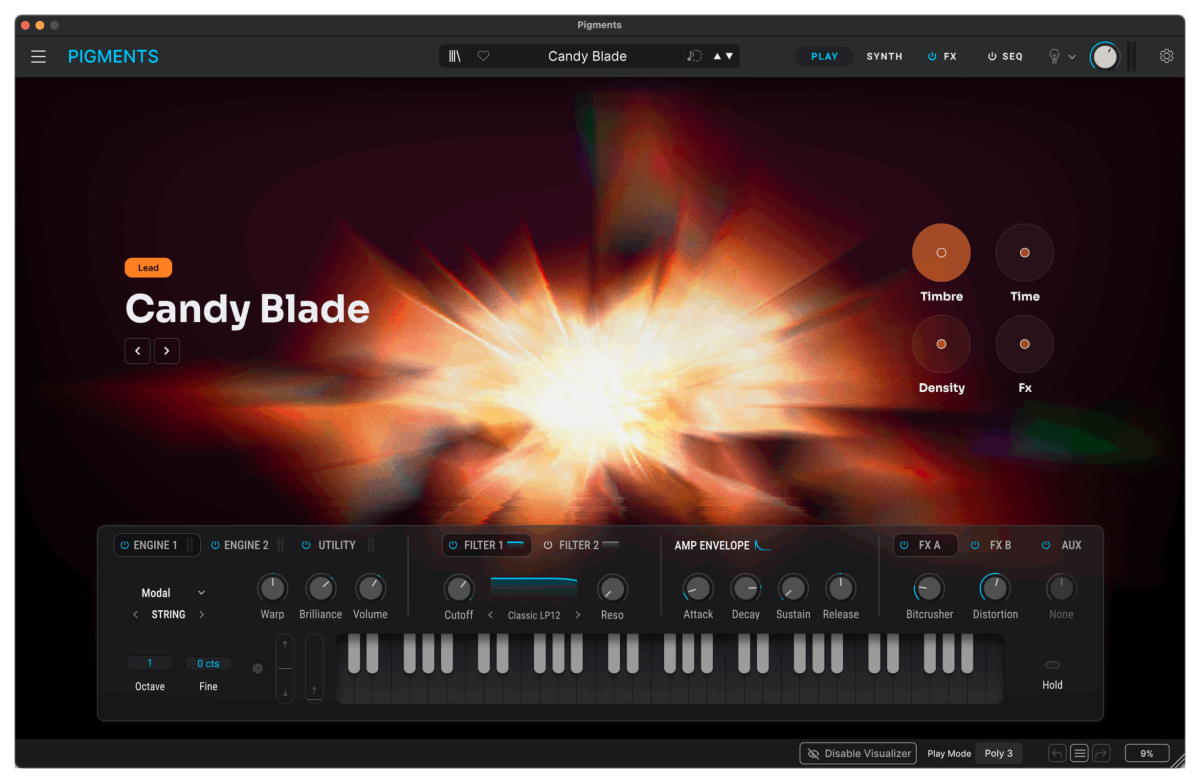
Task: Click the Filter 1 response curve display
Action: [533, 590]
